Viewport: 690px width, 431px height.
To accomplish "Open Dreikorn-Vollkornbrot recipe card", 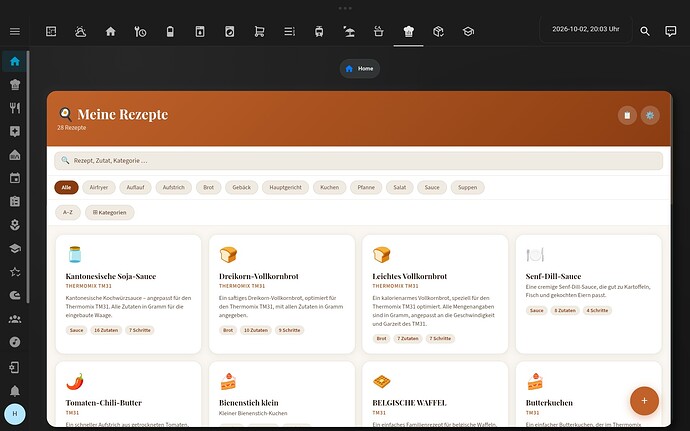I will (x=282, y=294).
